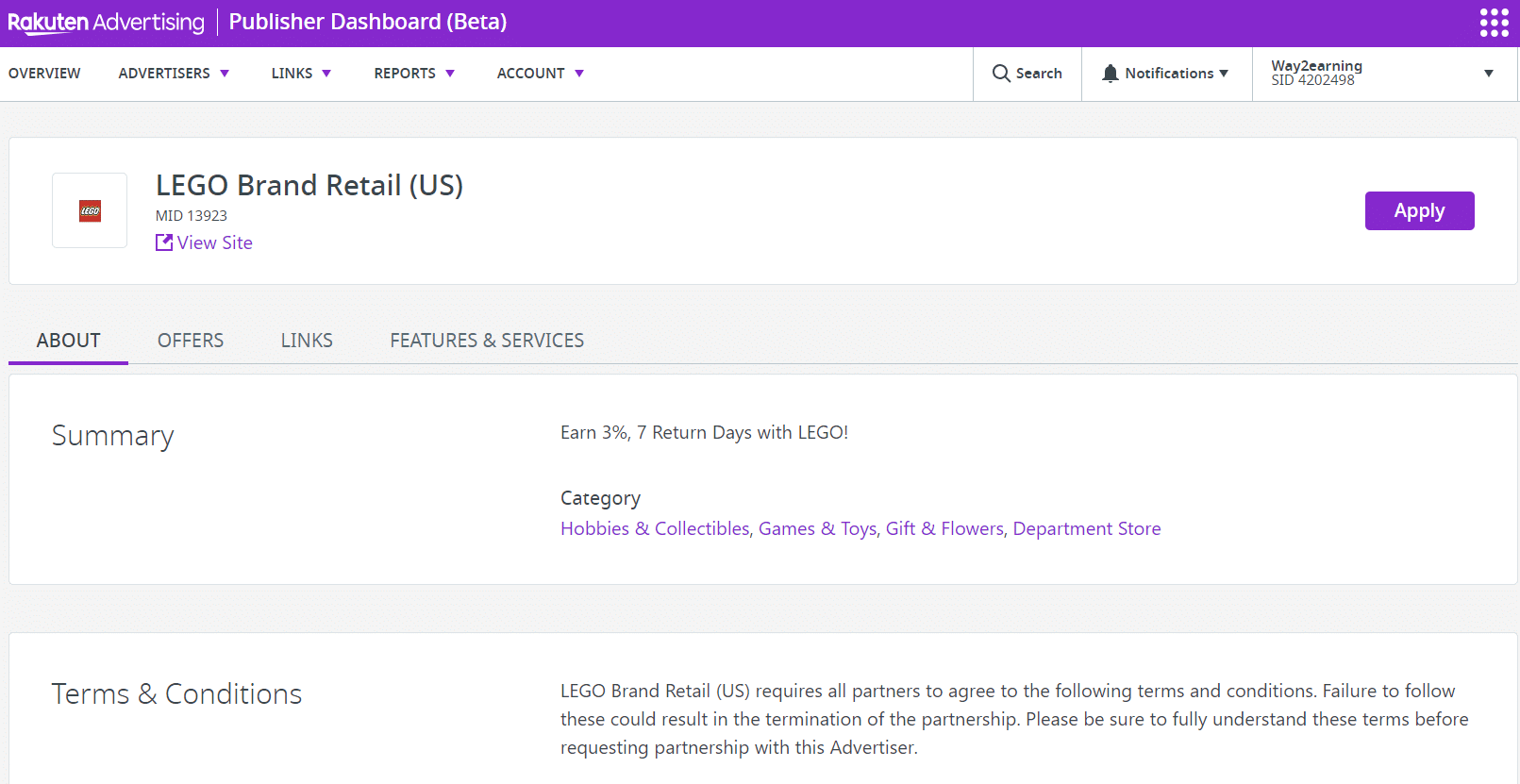Expand the Advertisers menu arrow
This screenshot has width=1520, height=784.
[x=225, y=74]
